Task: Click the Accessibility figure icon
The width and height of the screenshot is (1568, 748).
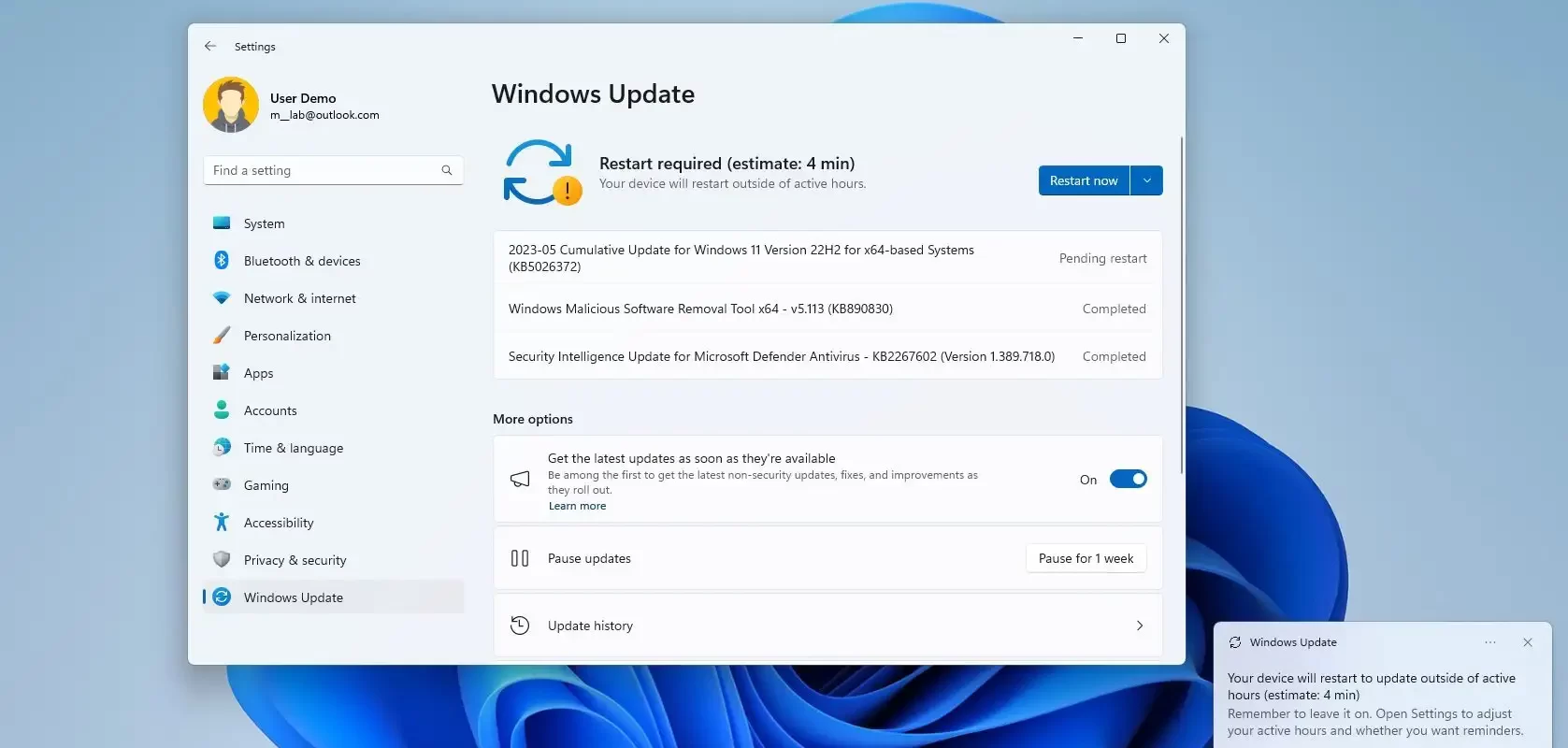Action: coord(222,523)
